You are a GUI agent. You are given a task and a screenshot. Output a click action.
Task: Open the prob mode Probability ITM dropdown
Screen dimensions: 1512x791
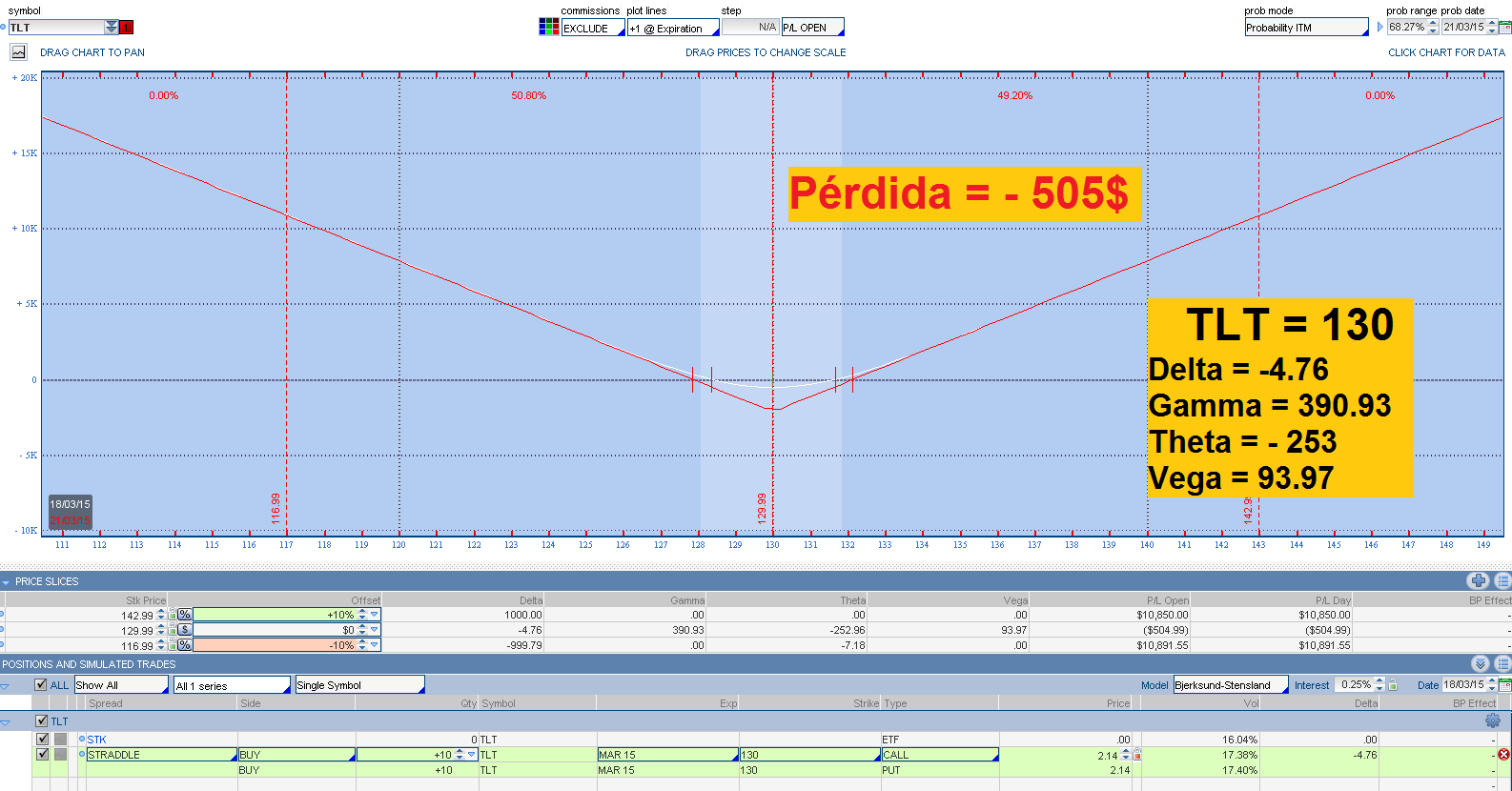coord(1307,28)
